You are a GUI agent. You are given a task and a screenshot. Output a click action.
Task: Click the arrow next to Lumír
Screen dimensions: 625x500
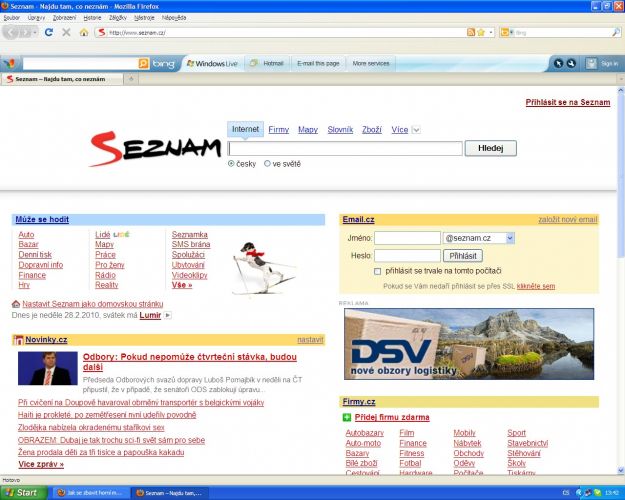pos(168,315)
